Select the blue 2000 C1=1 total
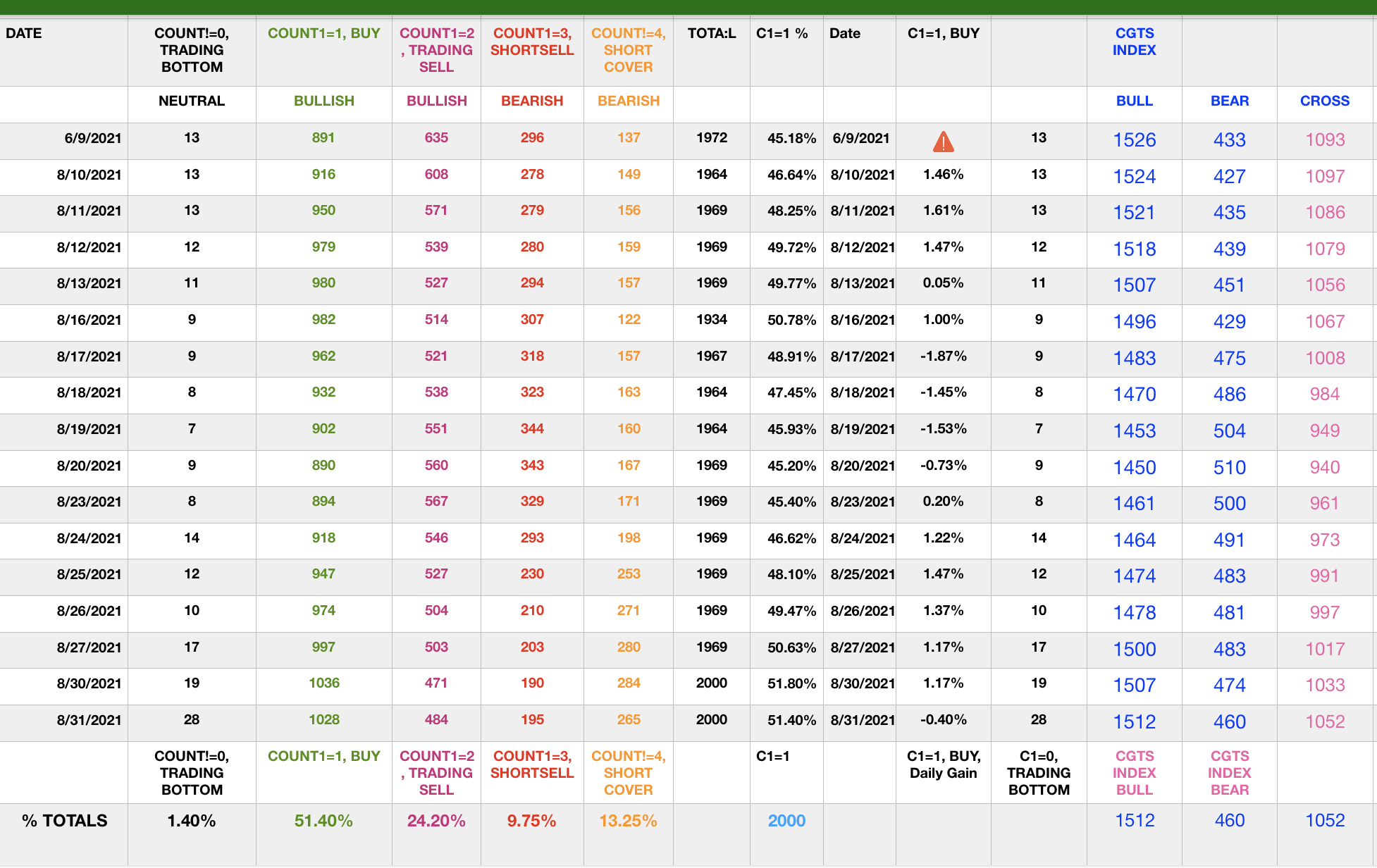This screenshot has height=868, width=1377. pyautogui.click(x=786, y=821)
